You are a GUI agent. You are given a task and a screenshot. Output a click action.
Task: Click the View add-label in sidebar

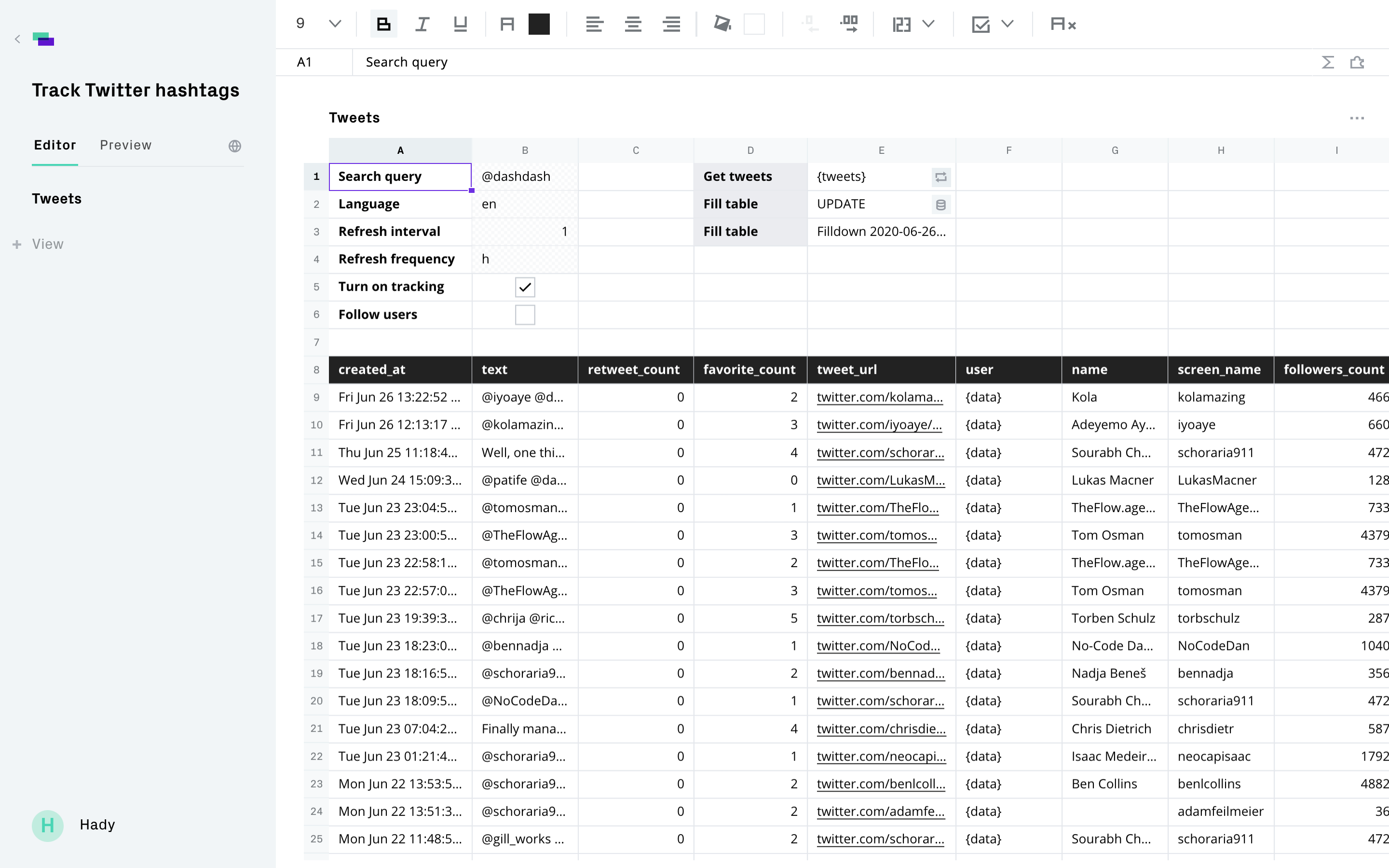[x=48, y=244]
